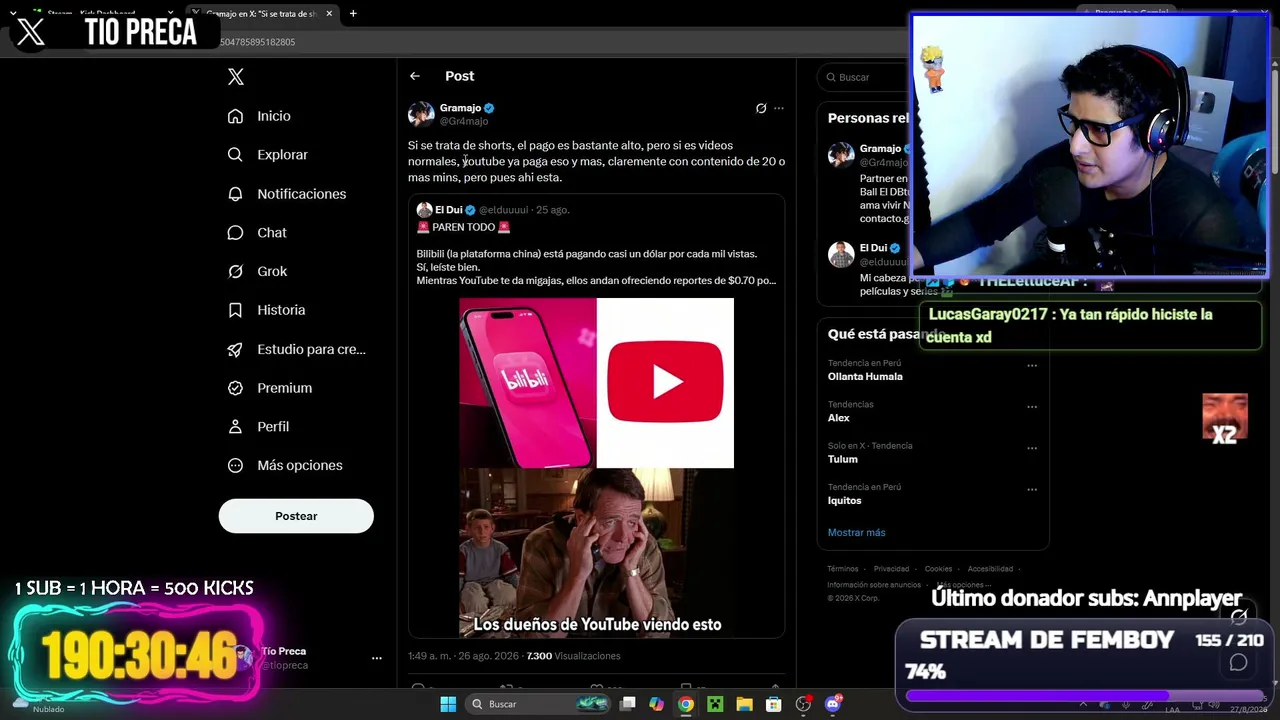Click the Accesibilidad footer link
Screen dimensions: 1280x720
pyautogui.click(x=990, y=569)
